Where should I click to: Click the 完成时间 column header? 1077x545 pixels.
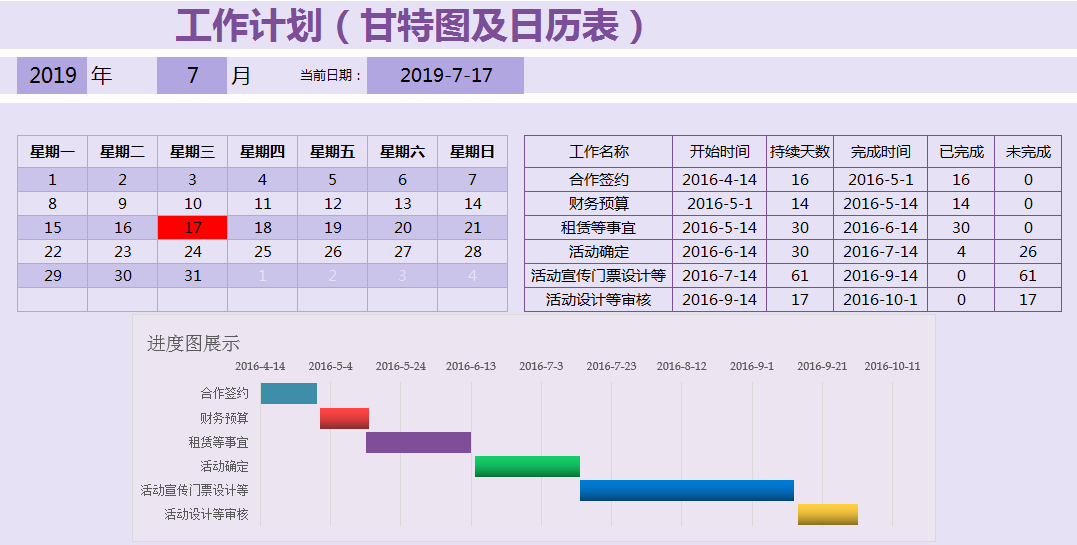881,151
